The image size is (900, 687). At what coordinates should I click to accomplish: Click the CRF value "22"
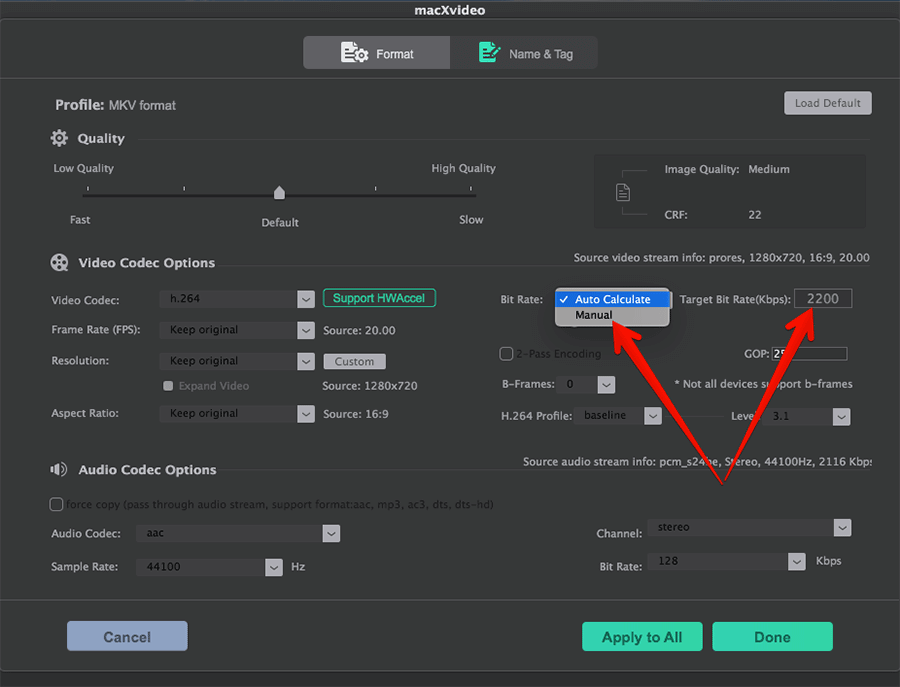pos(755,215)
